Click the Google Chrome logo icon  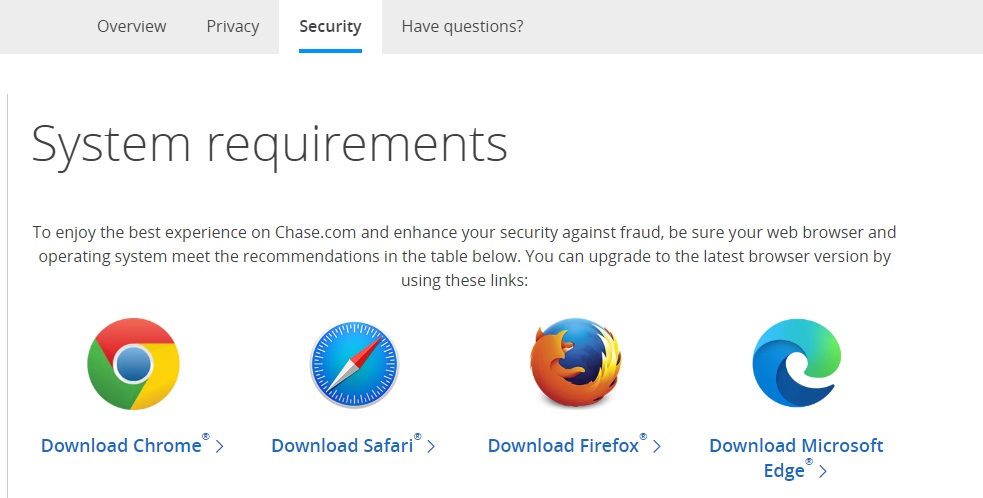[x=133, y=364]
